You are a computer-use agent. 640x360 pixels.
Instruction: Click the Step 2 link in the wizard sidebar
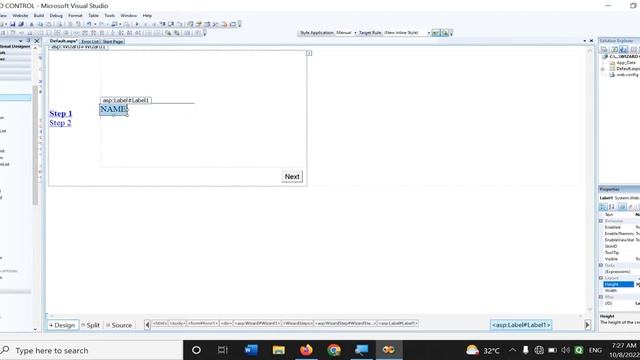click(60, 123)
